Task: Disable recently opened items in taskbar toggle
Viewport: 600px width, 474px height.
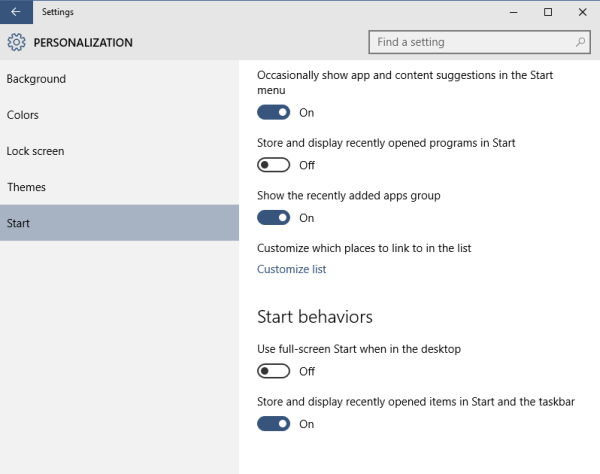Action: (274, 424)
